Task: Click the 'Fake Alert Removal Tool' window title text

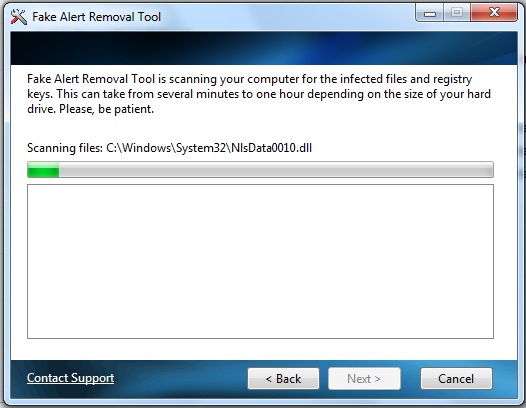Action: click(97, 16)
